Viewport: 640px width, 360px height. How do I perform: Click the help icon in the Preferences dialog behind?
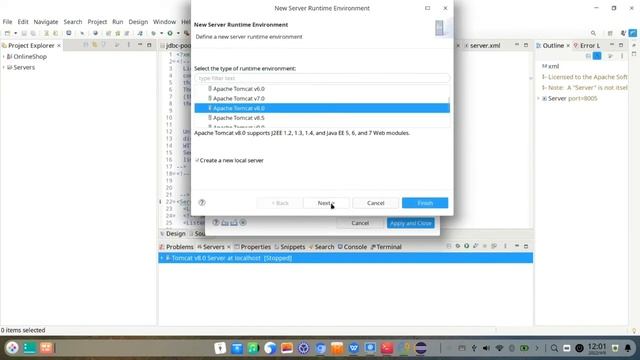click(216, 222)
